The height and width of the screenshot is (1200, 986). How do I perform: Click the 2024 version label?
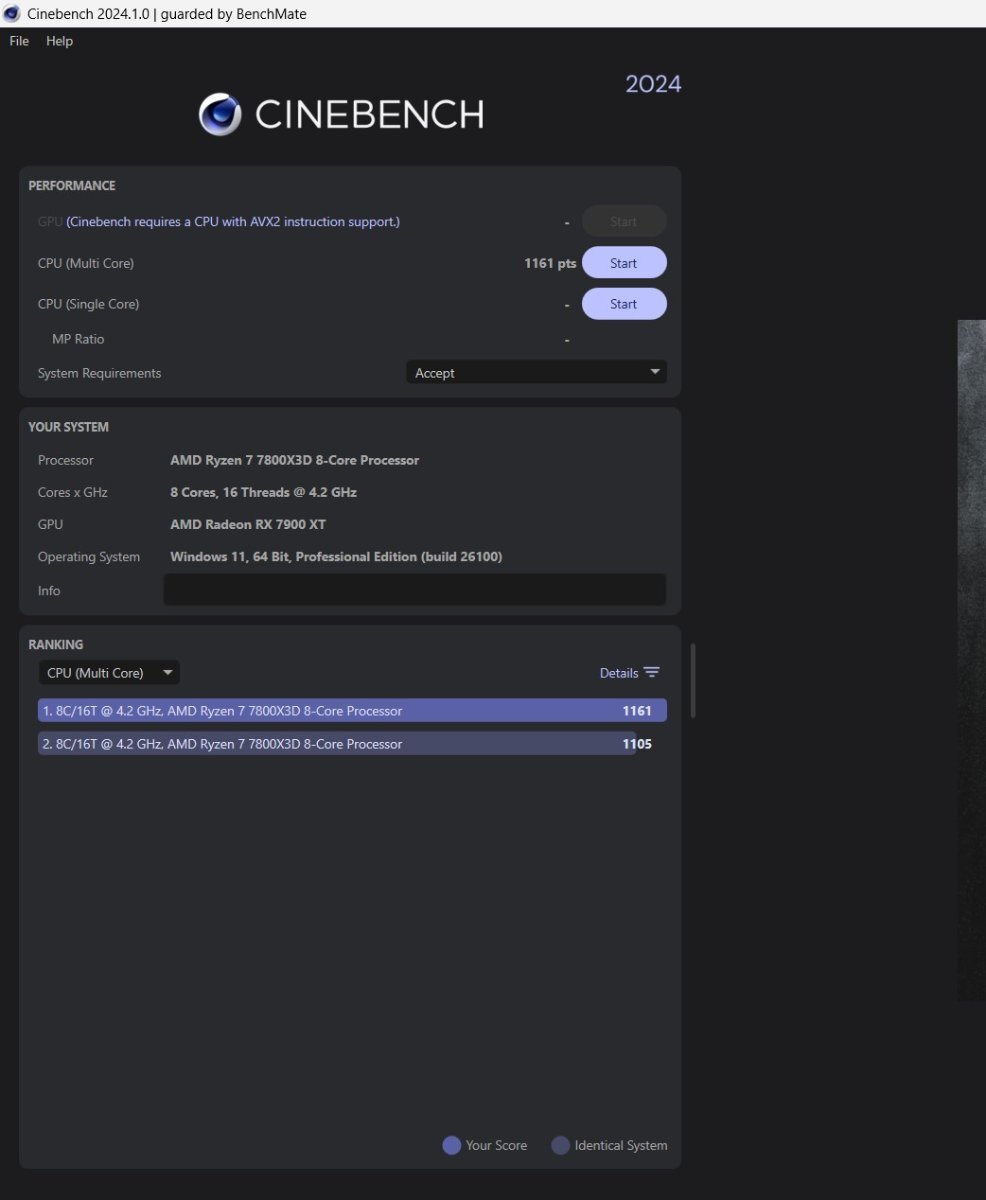click(654, 84)
